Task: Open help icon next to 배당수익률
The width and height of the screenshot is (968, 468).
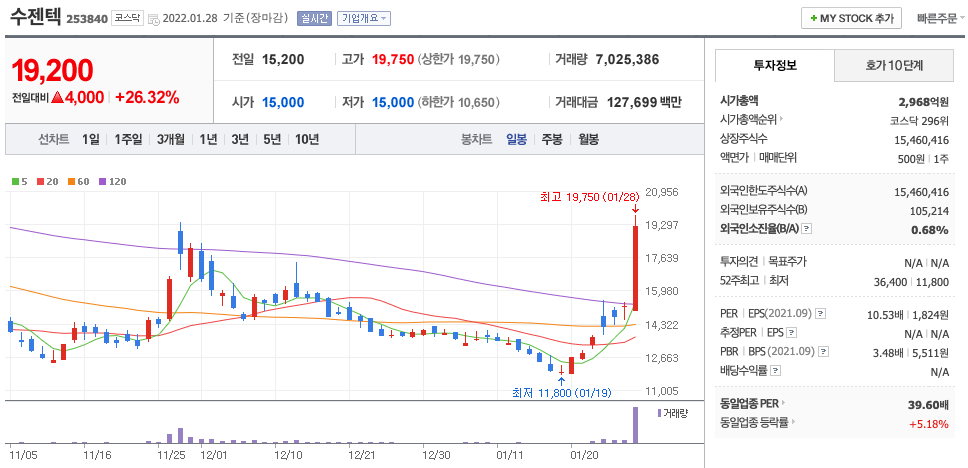Action: [x=776, y=371]
